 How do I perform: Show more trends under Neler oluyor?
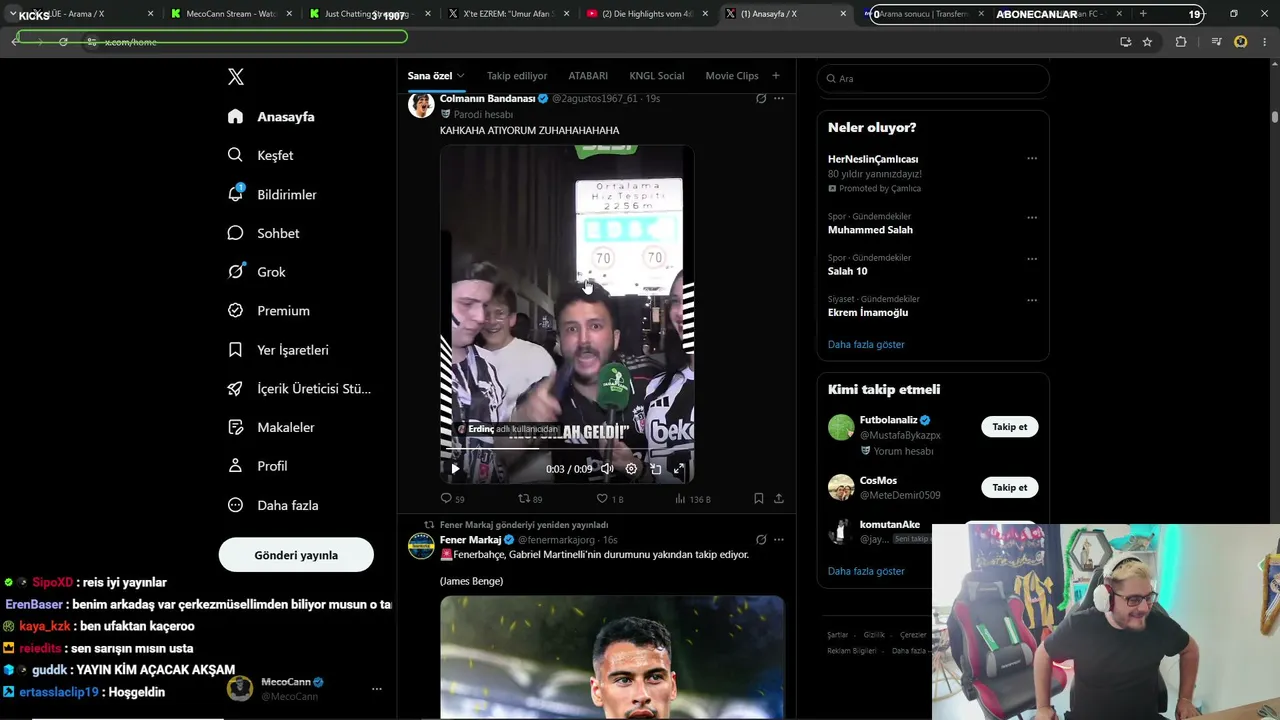coord(866,344)
